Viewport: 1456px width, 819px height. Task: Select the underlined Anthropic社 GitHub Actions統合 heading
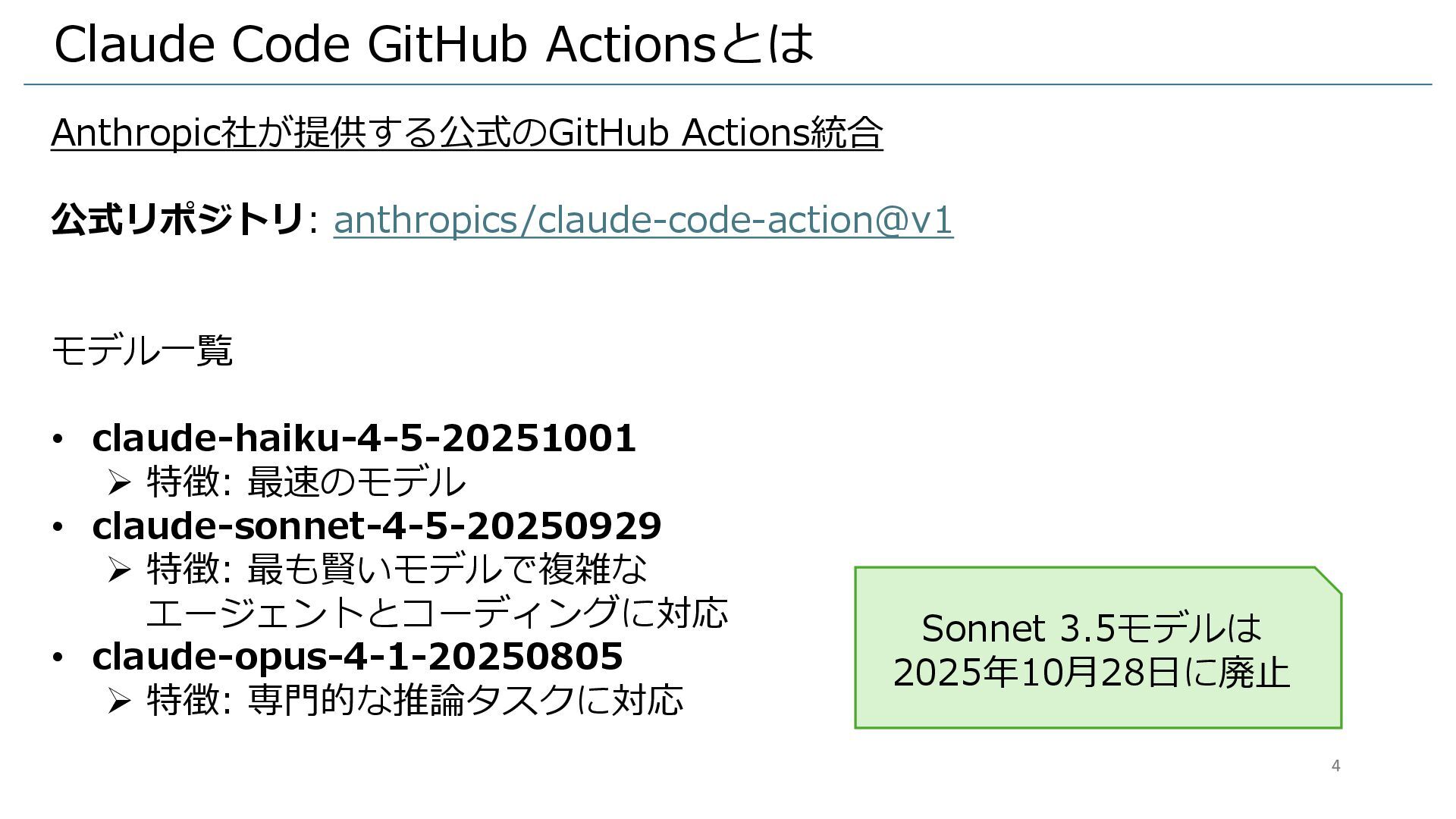[466, 133]
